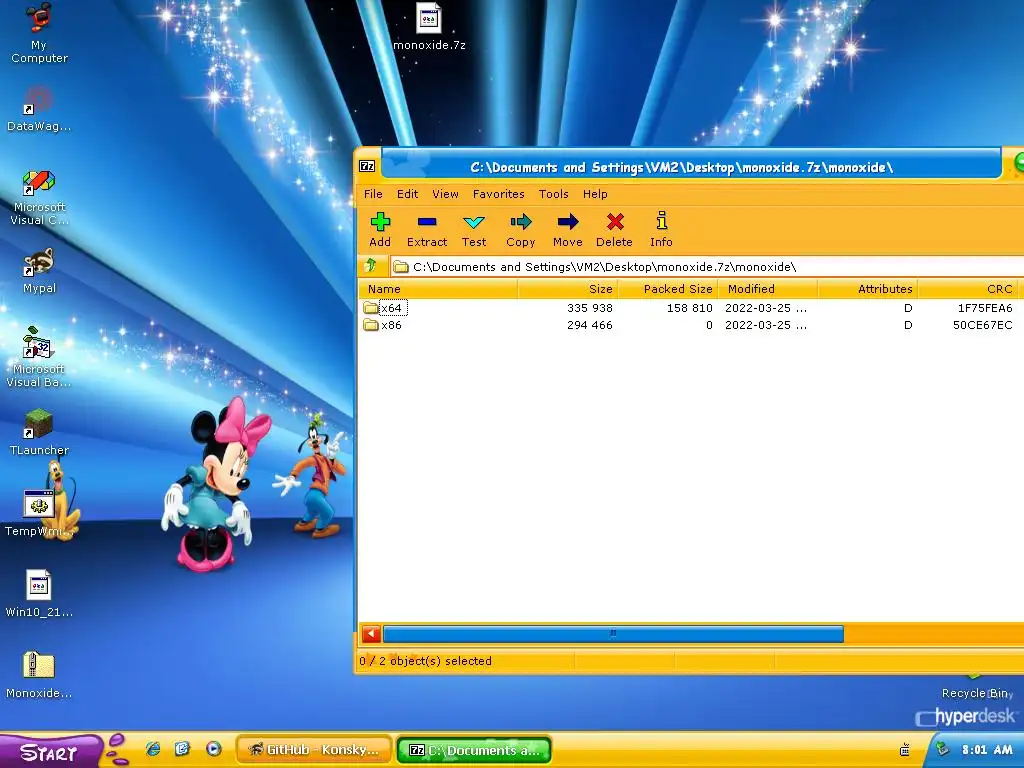Open the File menu
The width and height of the screenshot is (1024, 768).
click(374, 194)
